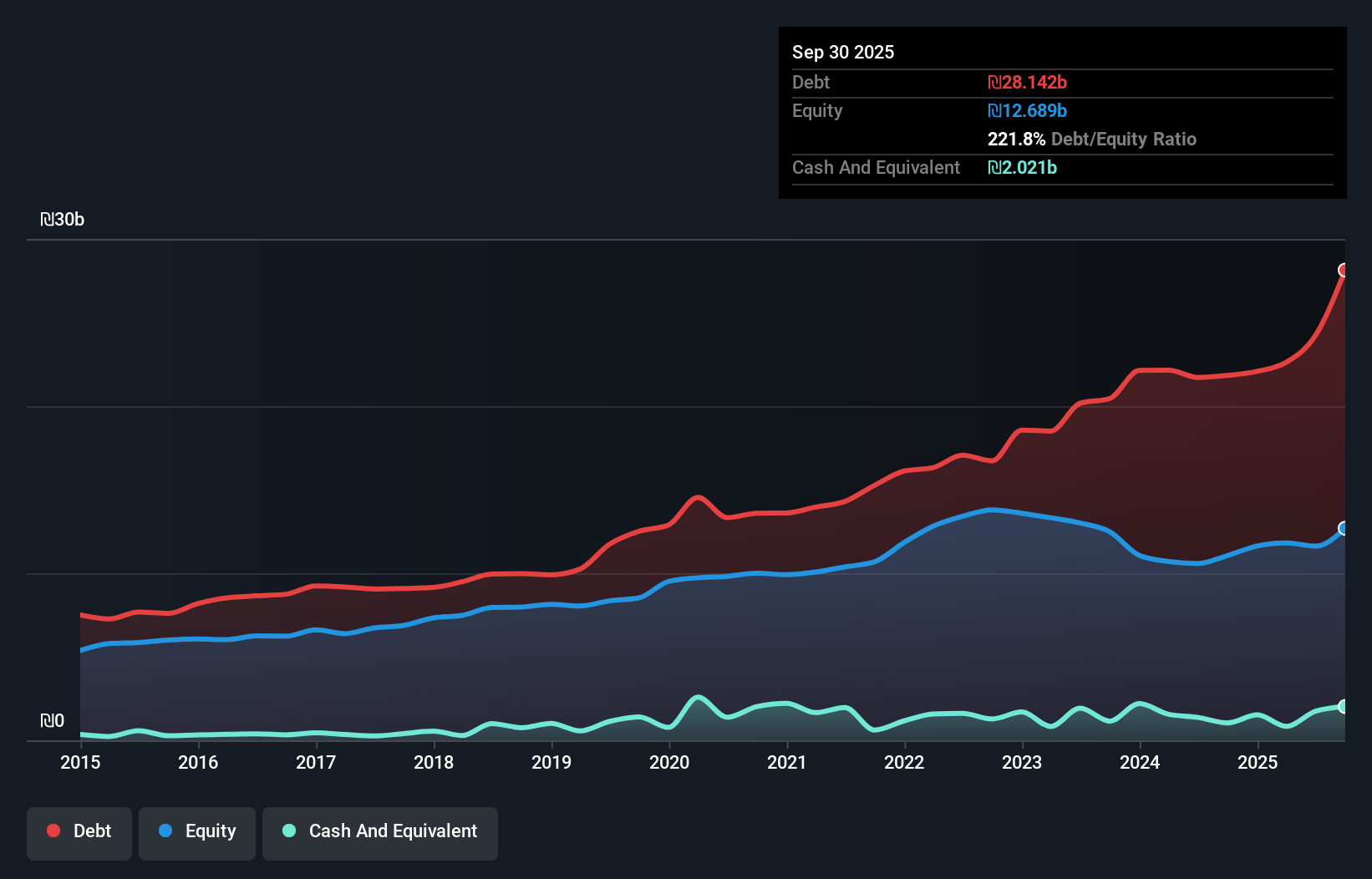Click the ₪30b gridline label on the y-axis

62,219
